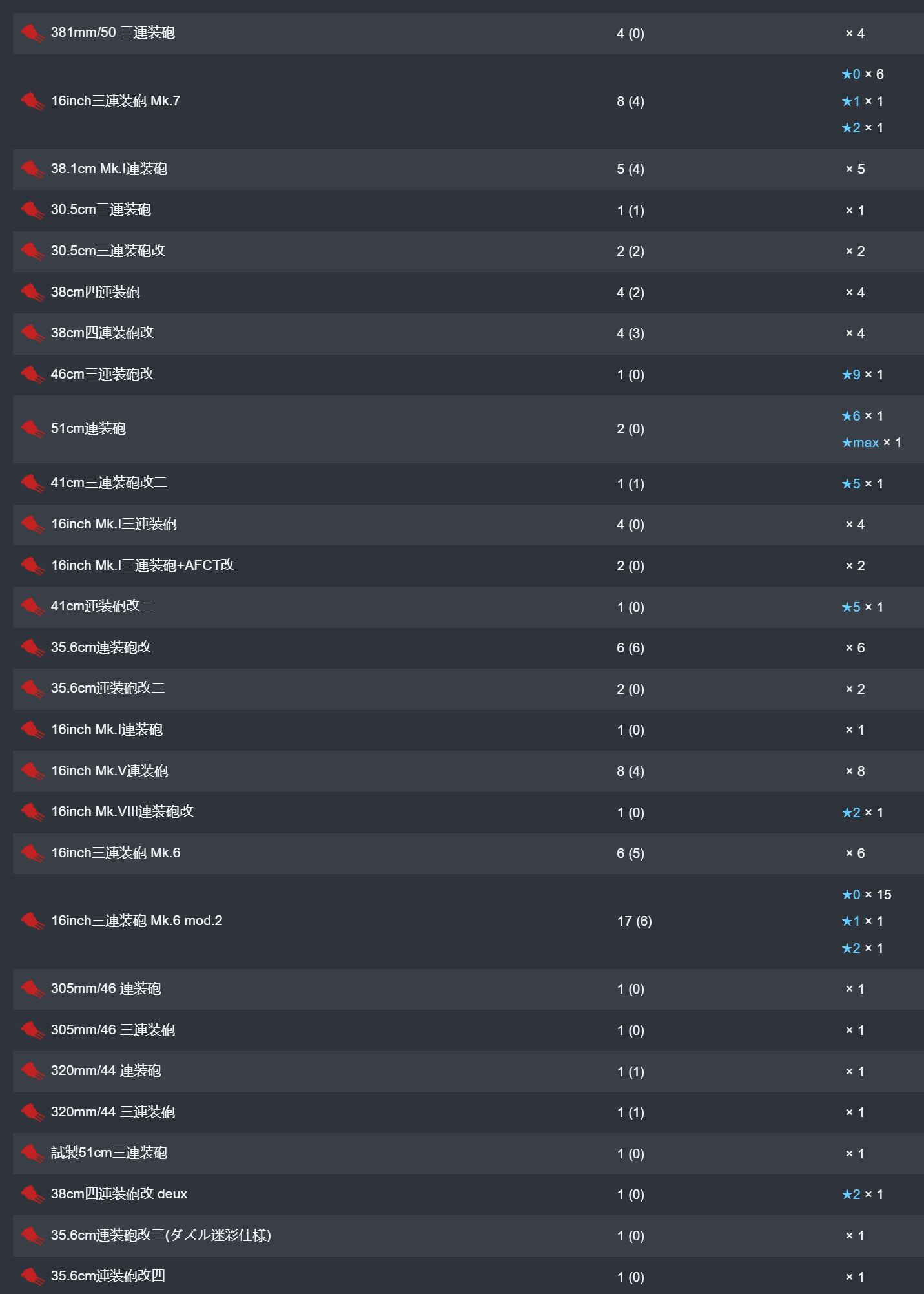Image resolution: width=924 pixels, height=1294 pixels.
Task: Select the 16inch三連装砲 Mk.6 mod.2 entry
Action: [x=468, y=921]
